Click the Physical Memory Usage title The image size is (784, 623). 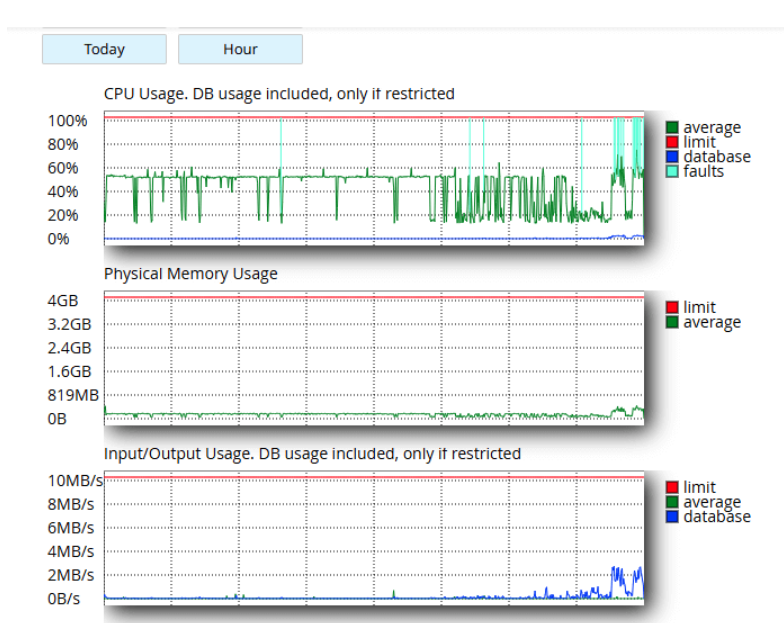190,274
